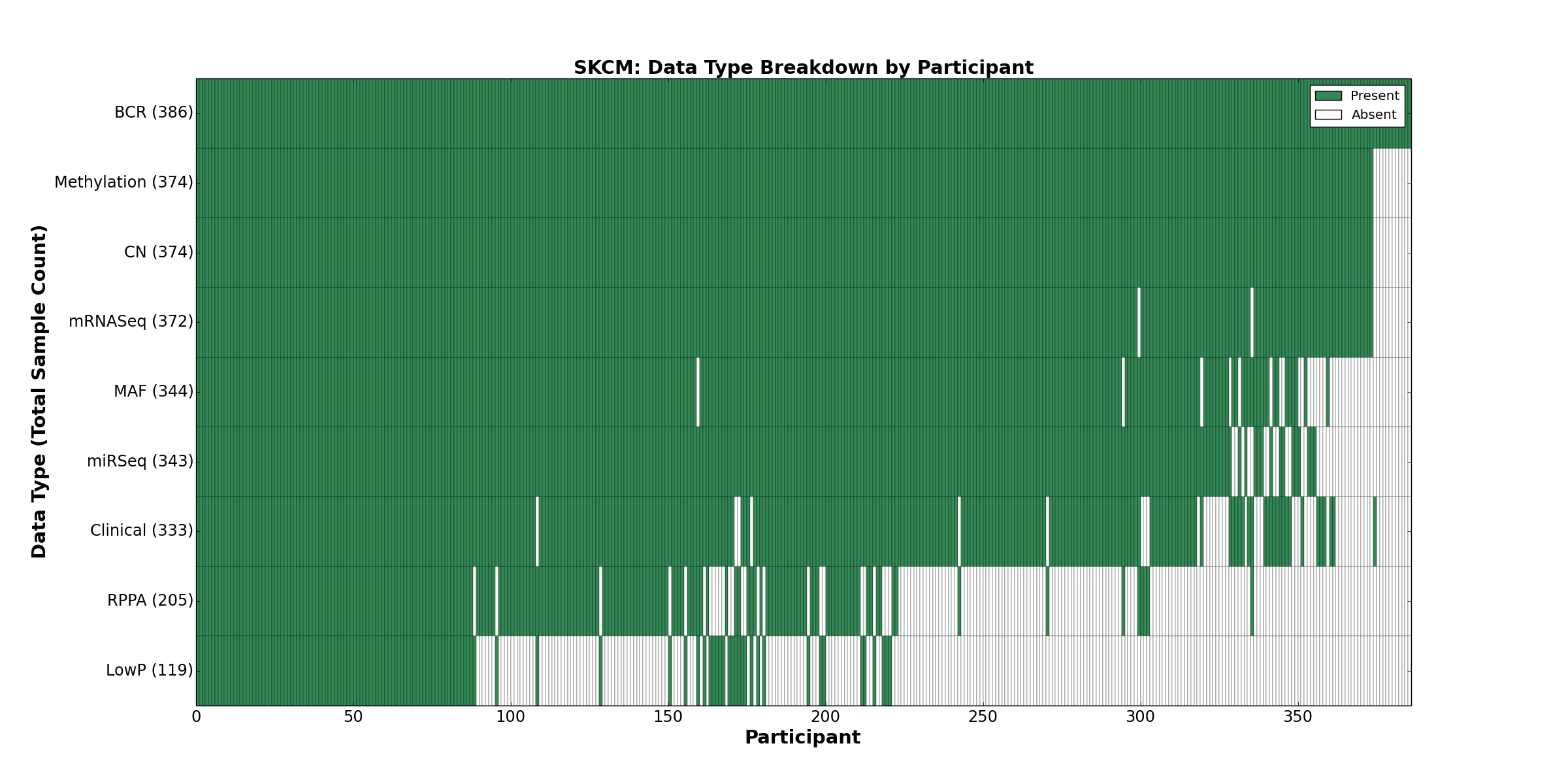
Task: Click the Methylation (374) row label
Action: point(123,182)
